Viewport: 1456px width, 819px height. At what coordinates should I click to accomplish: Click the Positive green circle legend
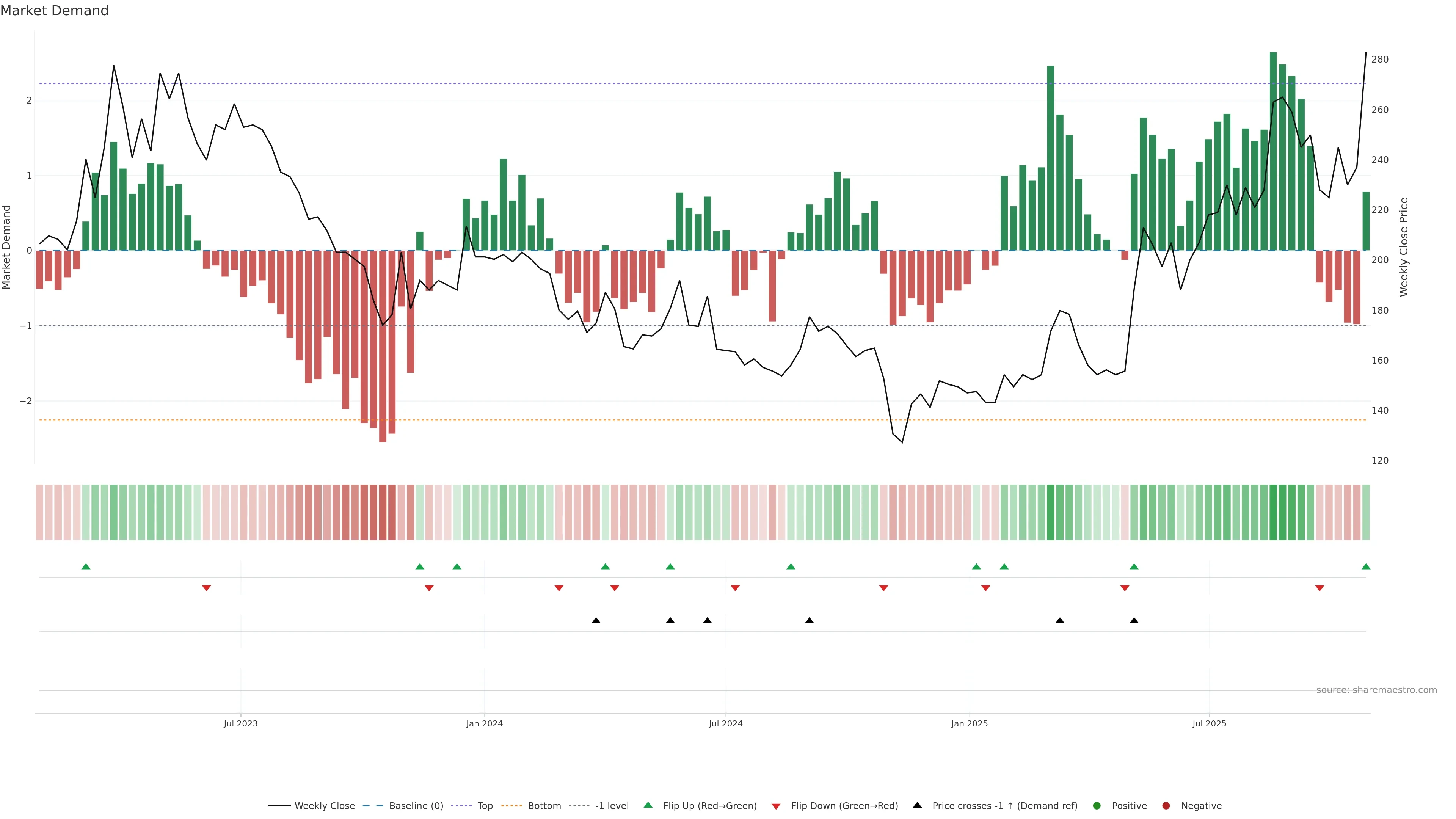(1097, 805)
